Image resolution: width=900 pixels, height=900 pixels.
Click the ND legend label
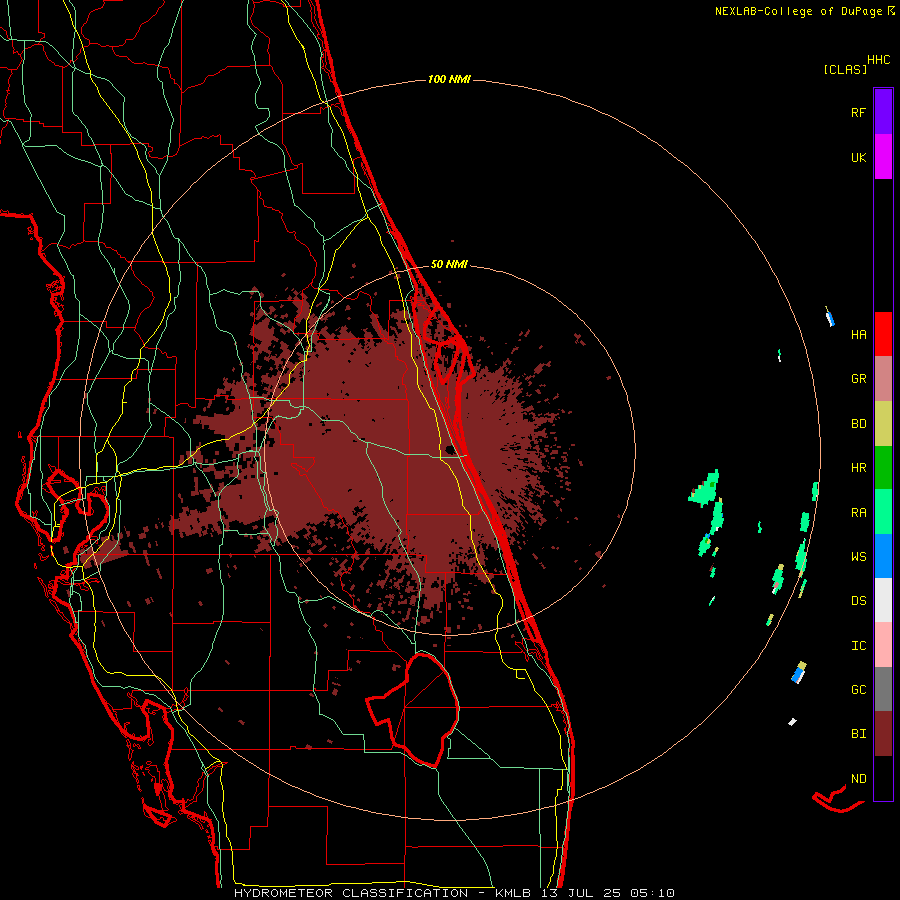click(x=858, y=779)
